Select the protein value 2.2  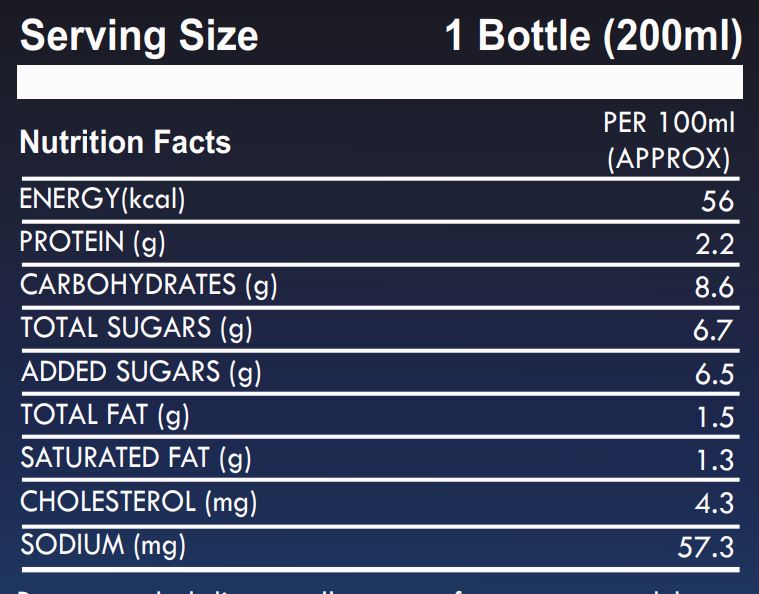click(714, 244)
